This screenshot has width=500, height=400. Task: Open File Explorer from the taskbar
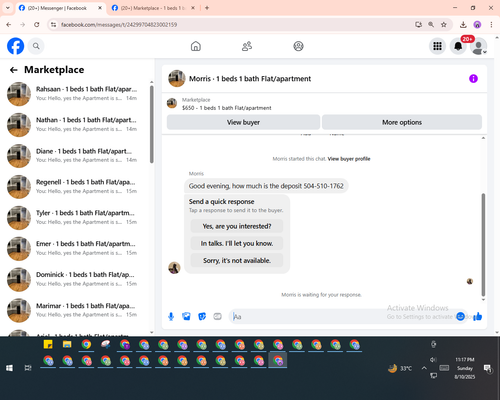tap(67, 344)
